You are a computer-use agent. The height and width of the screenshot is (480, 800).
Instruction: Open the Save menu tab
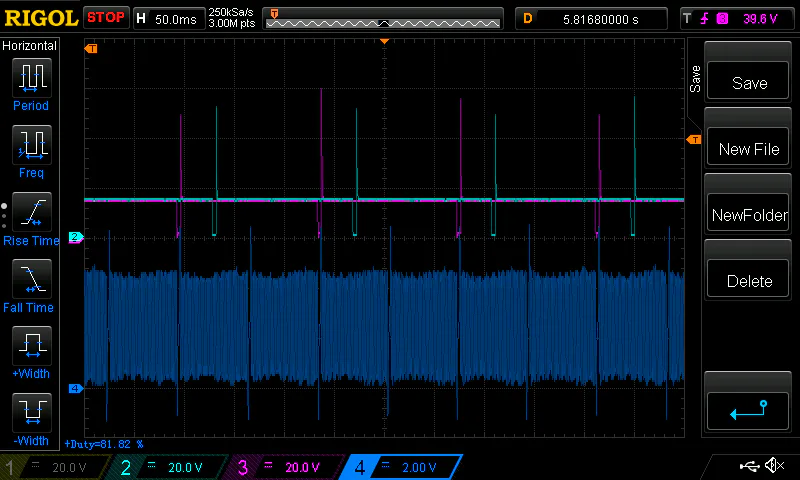695,79
